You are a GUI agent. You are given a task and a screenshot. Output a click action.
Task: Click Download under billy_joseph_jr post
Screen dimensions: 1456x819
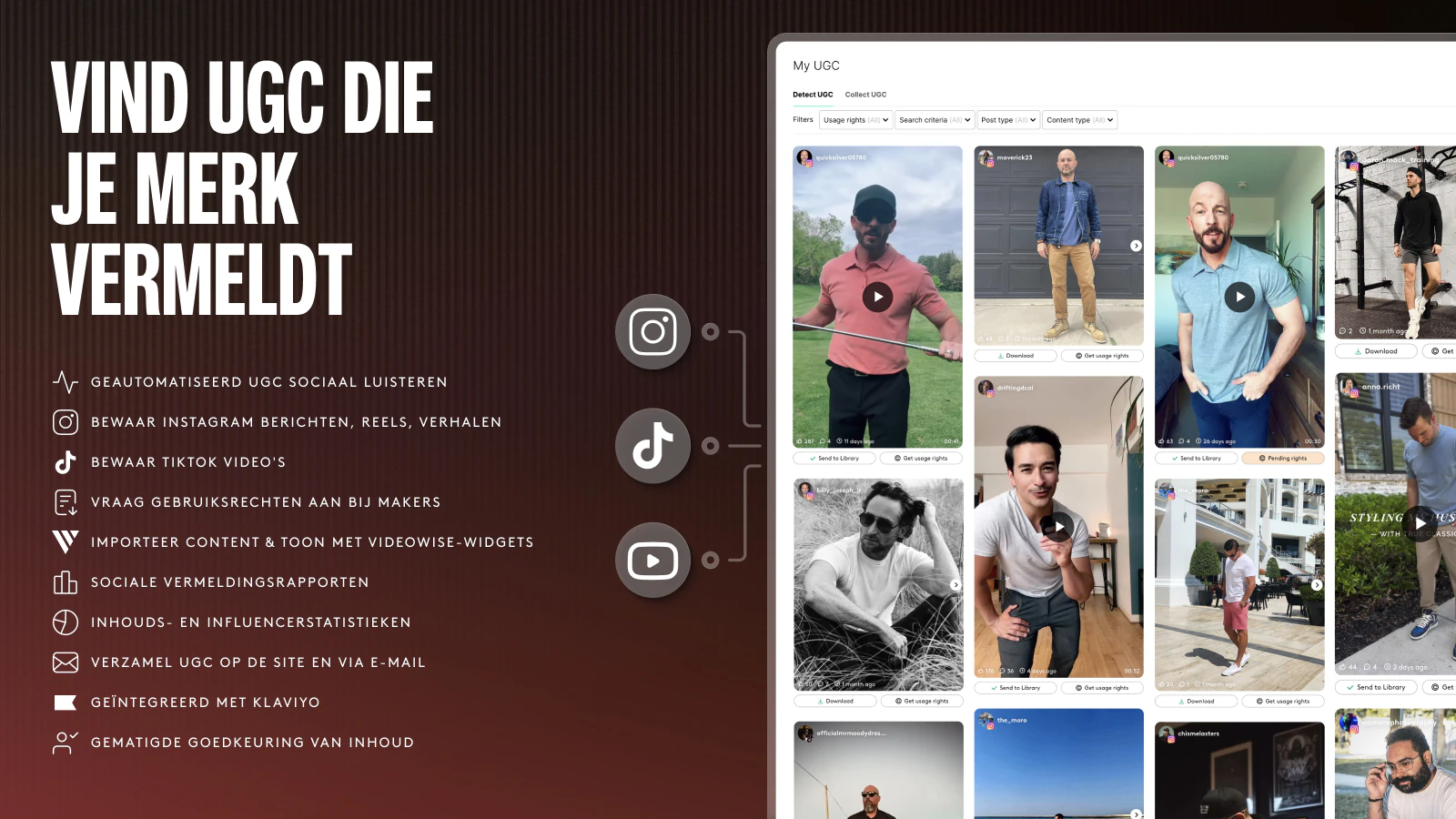[x=835, y=702]
